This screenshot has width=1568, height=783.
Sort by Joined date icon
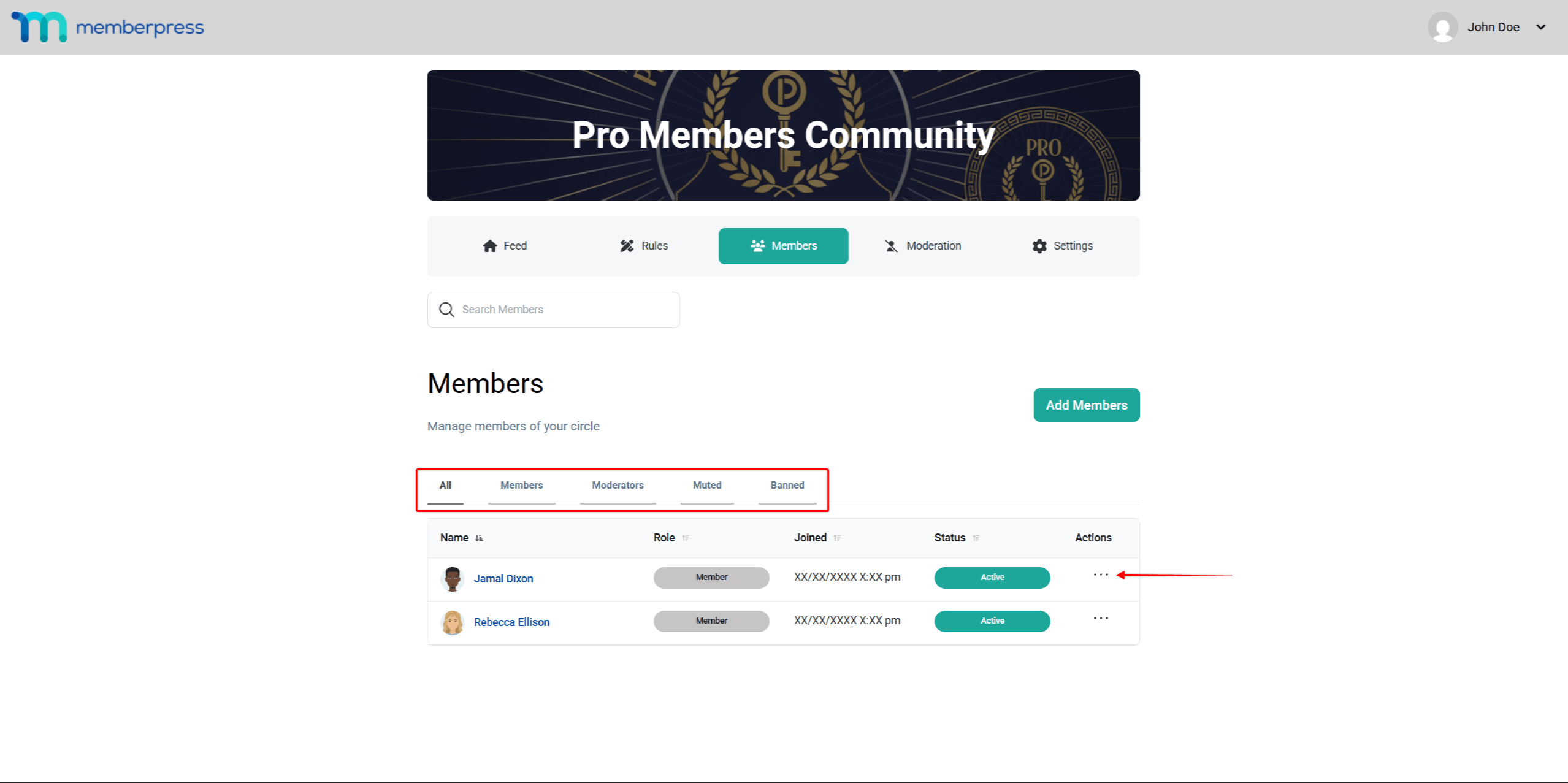coord(837,538)
